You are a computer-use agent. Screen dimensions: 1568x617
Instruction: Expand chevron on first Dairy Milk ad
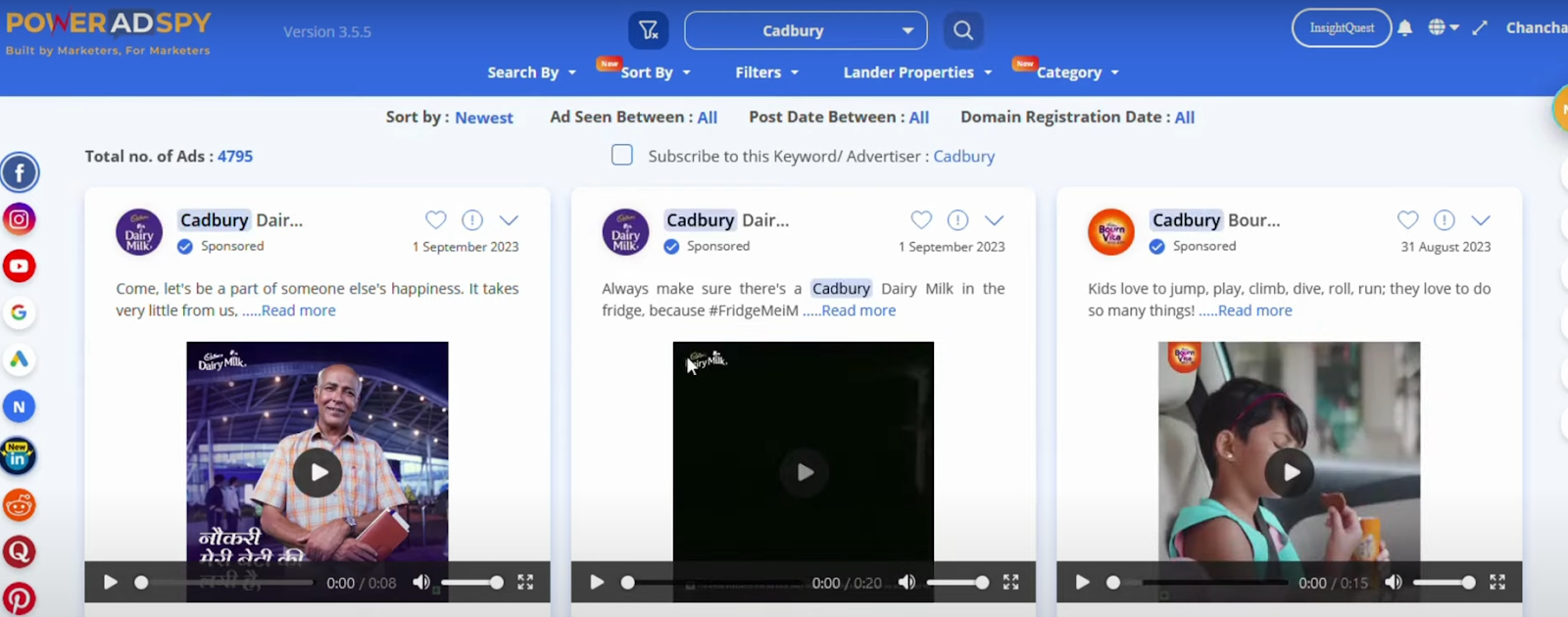pos(509,220)
